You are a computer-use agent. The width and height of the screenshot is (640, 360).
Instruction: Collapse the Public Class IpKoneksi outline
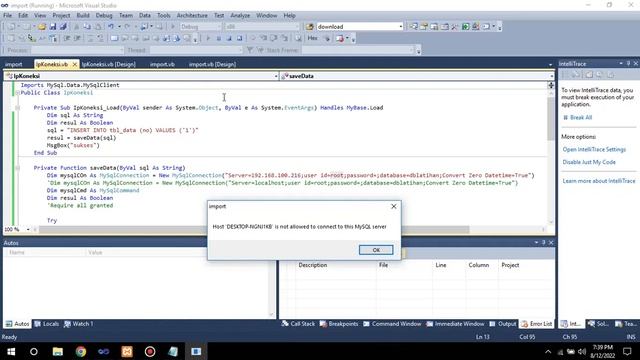(x=18, y=93)
